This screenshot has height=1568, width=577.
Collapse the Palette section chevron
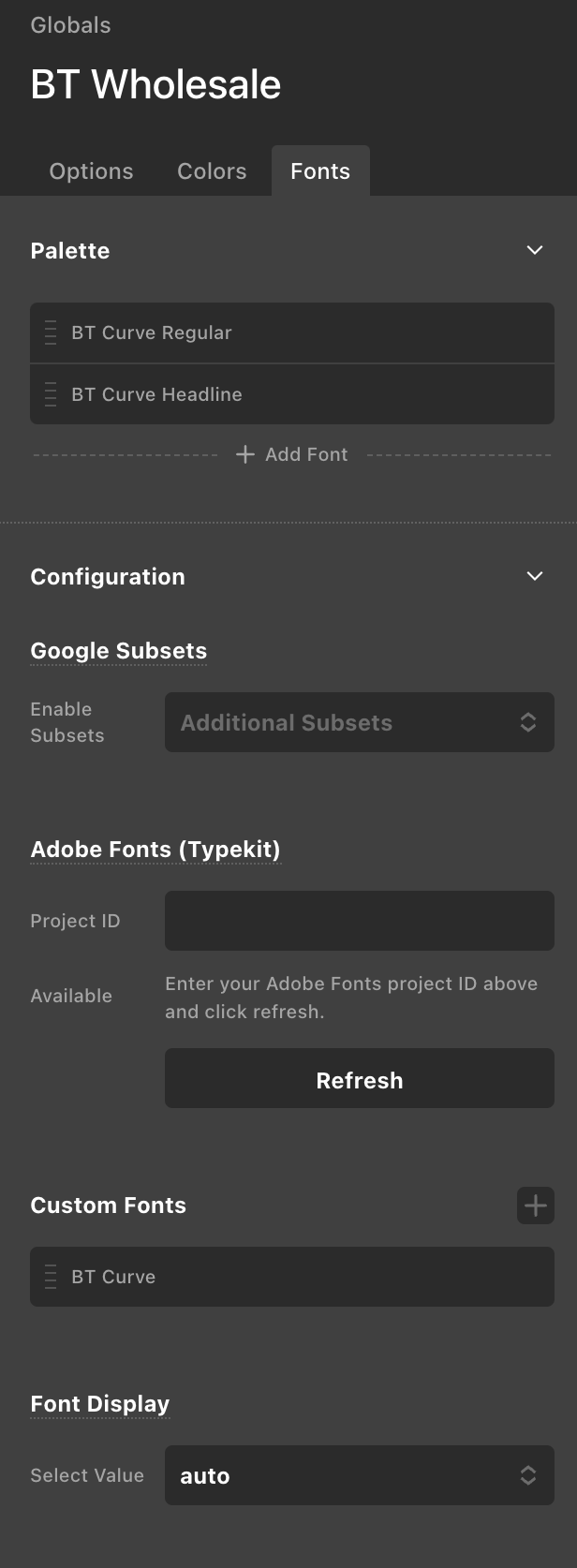[535, 250]
